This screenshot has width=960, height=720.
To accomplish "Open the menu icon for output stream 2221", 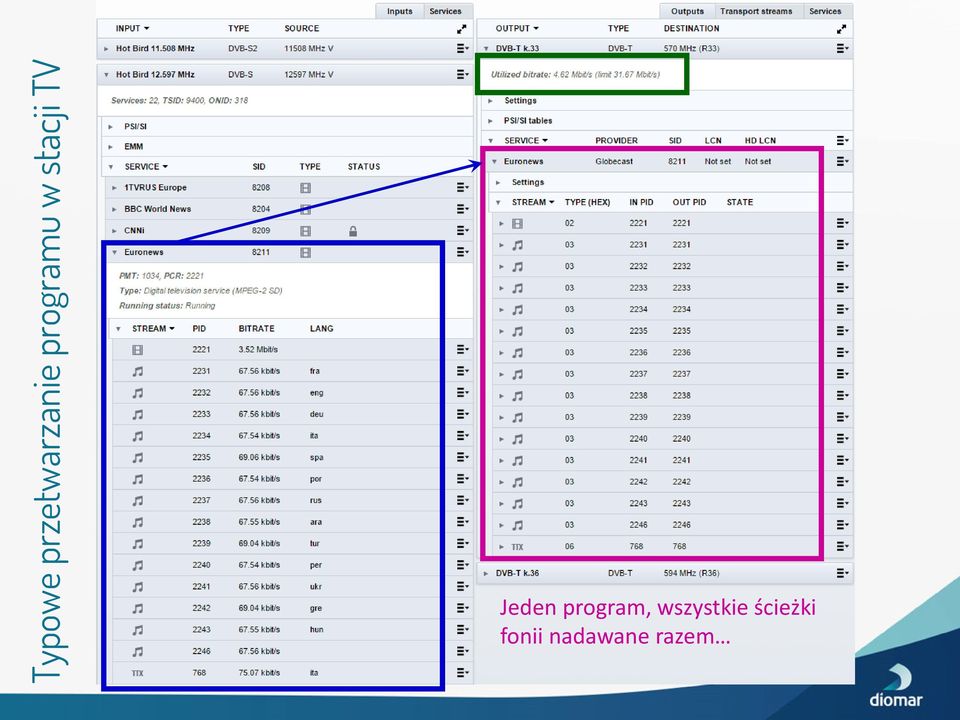I will point(843,223).
